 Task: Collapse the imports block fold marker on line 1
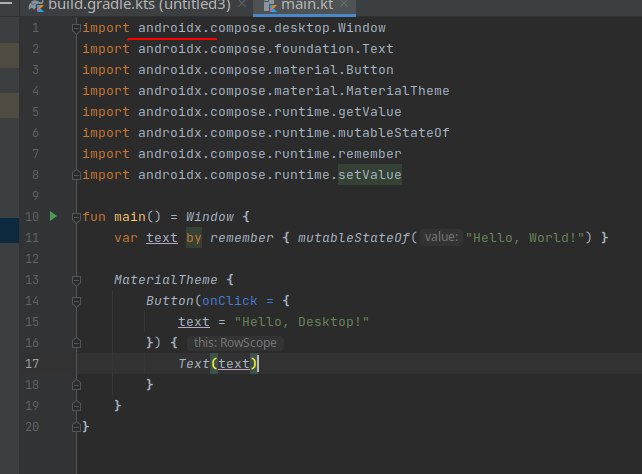[x=76, y=28]
